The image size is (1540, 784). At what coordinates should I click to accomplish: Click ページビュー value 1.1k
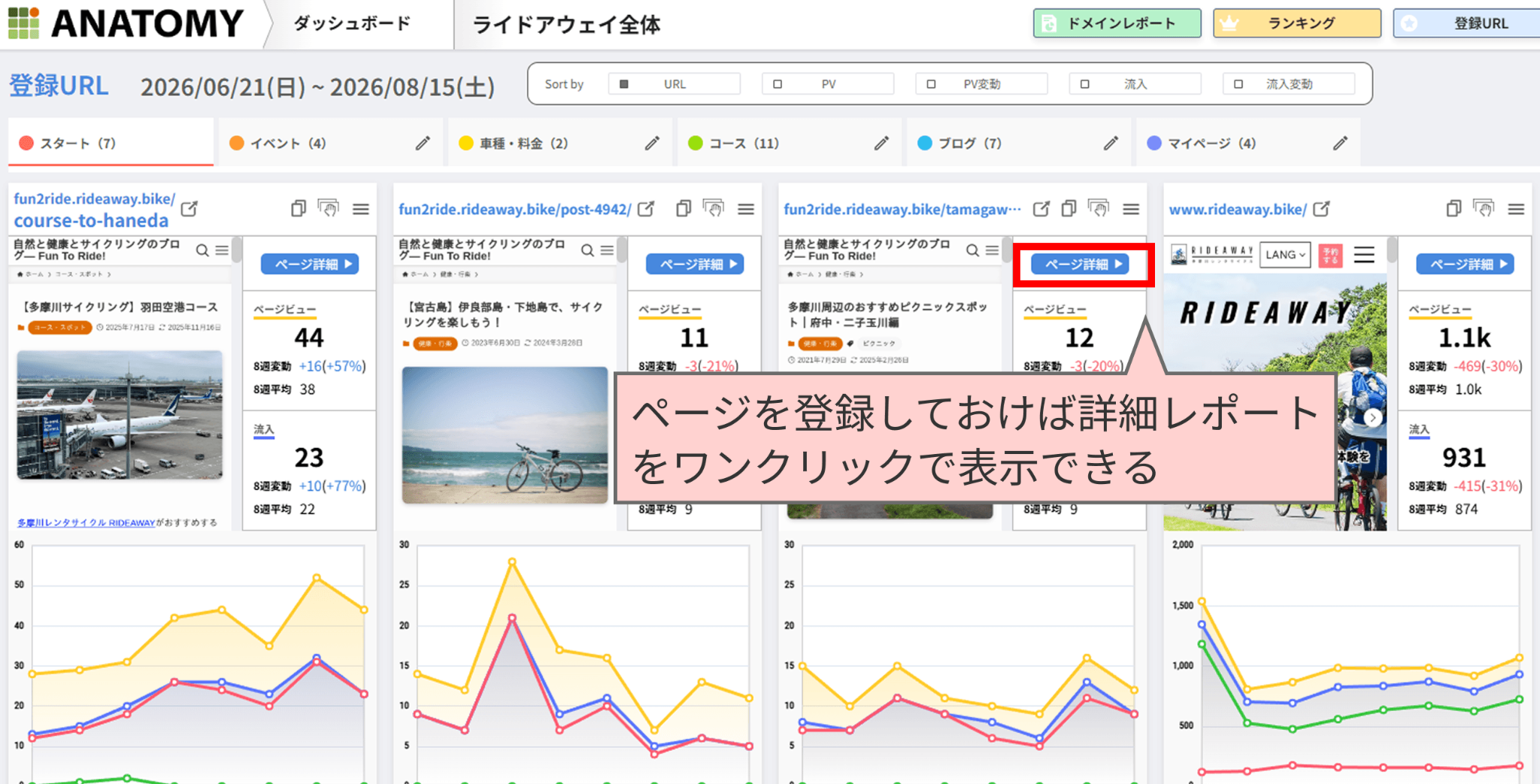coord(1464,338)
